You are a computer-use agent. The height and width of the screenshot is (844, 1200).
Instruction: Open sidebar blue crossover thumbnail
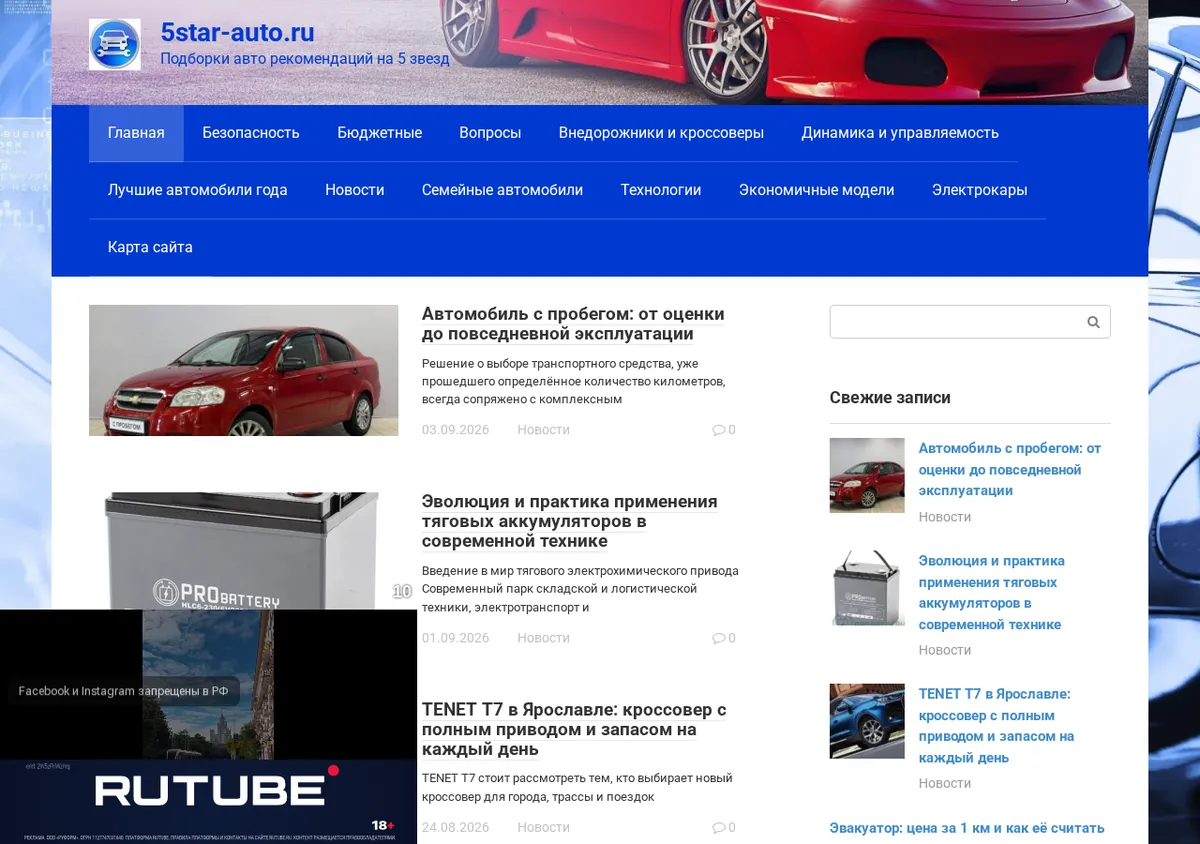click(x=867, y=721)
